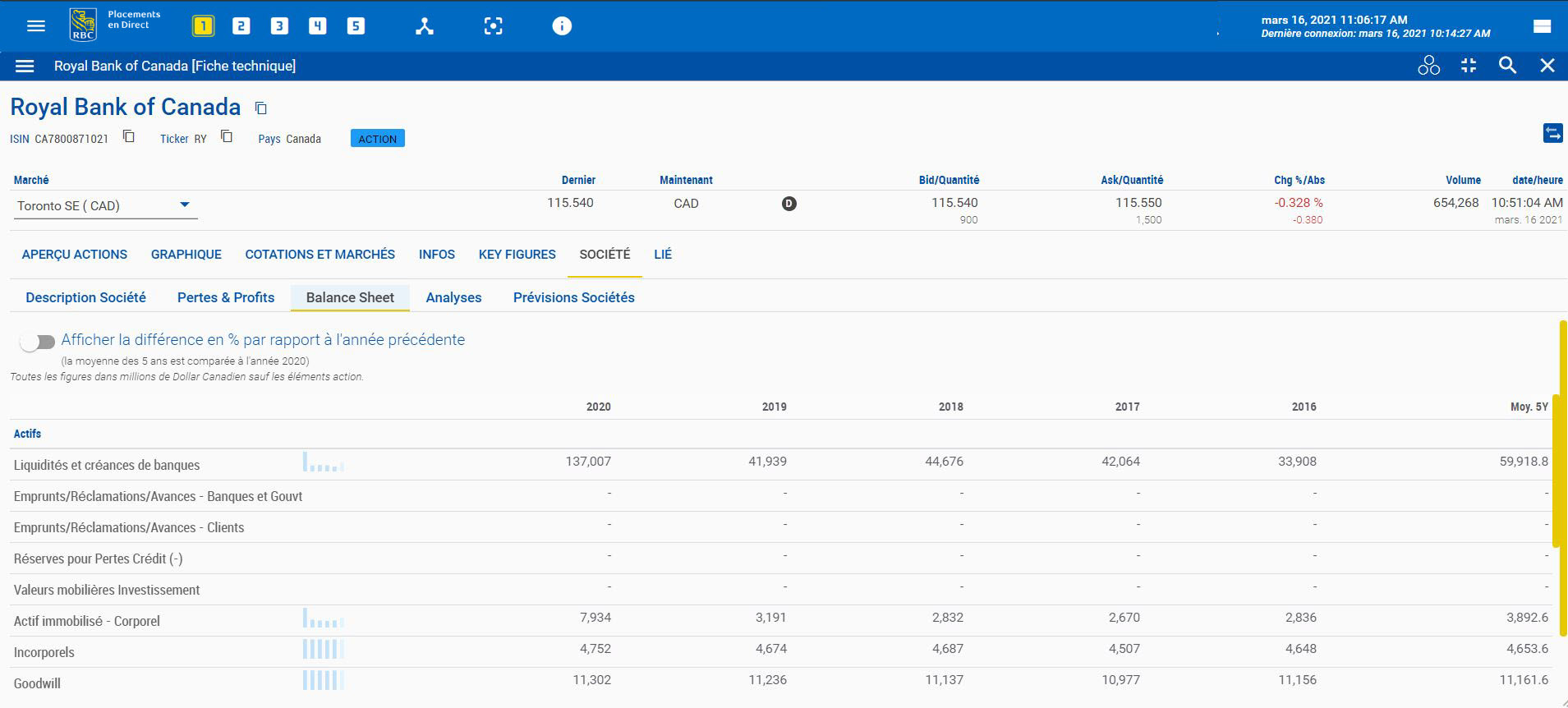1568x708 pixels.
Task: Copy the ISIN CA7800871021
Action: pos(129,136)
